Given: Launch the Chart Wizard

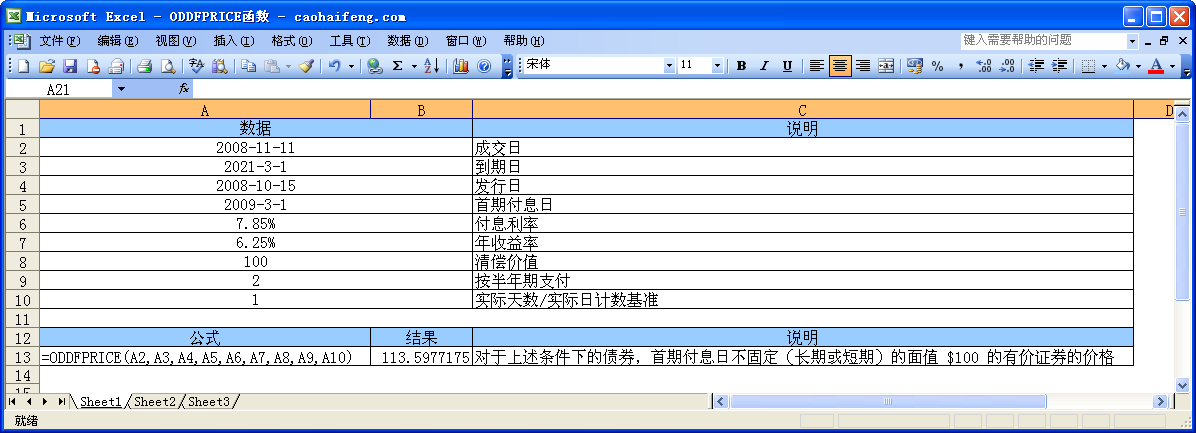Looking at the screenshot, I should pyautogui.click(x=460, y=66).
